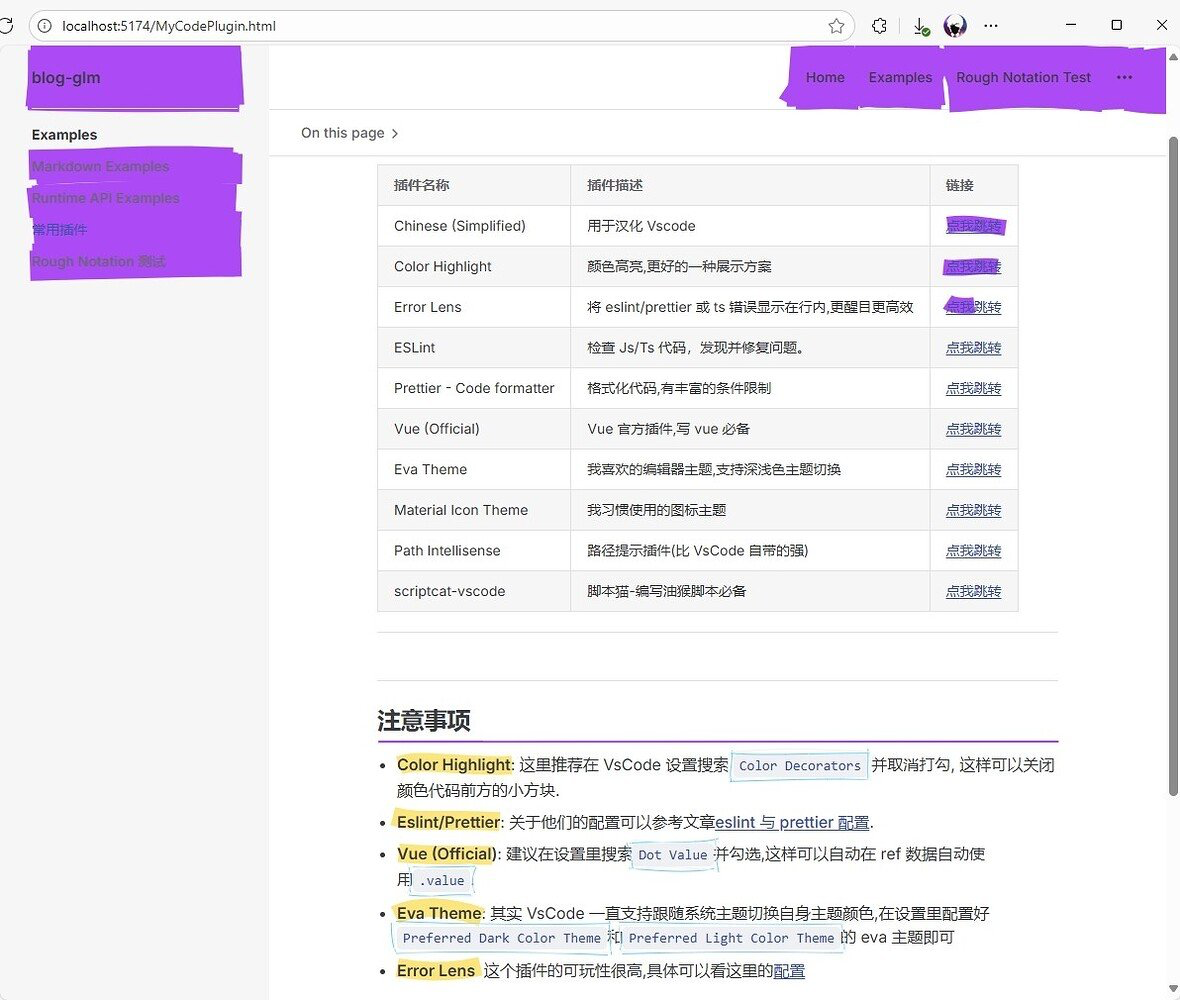Open the eslint 与 prettier 配置 article link

[x=792, y=822]
